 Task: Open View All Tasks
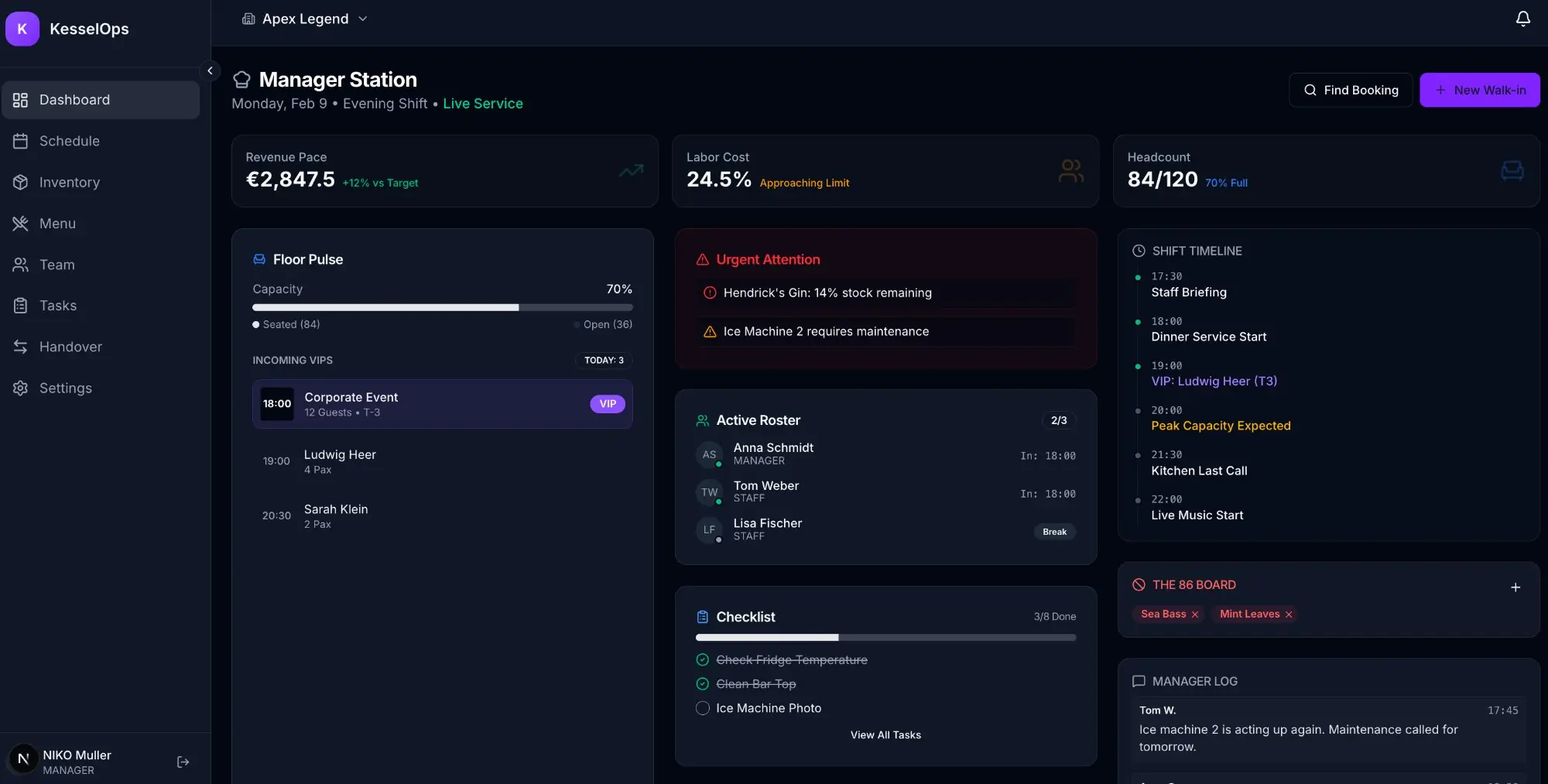click(885, 735)
